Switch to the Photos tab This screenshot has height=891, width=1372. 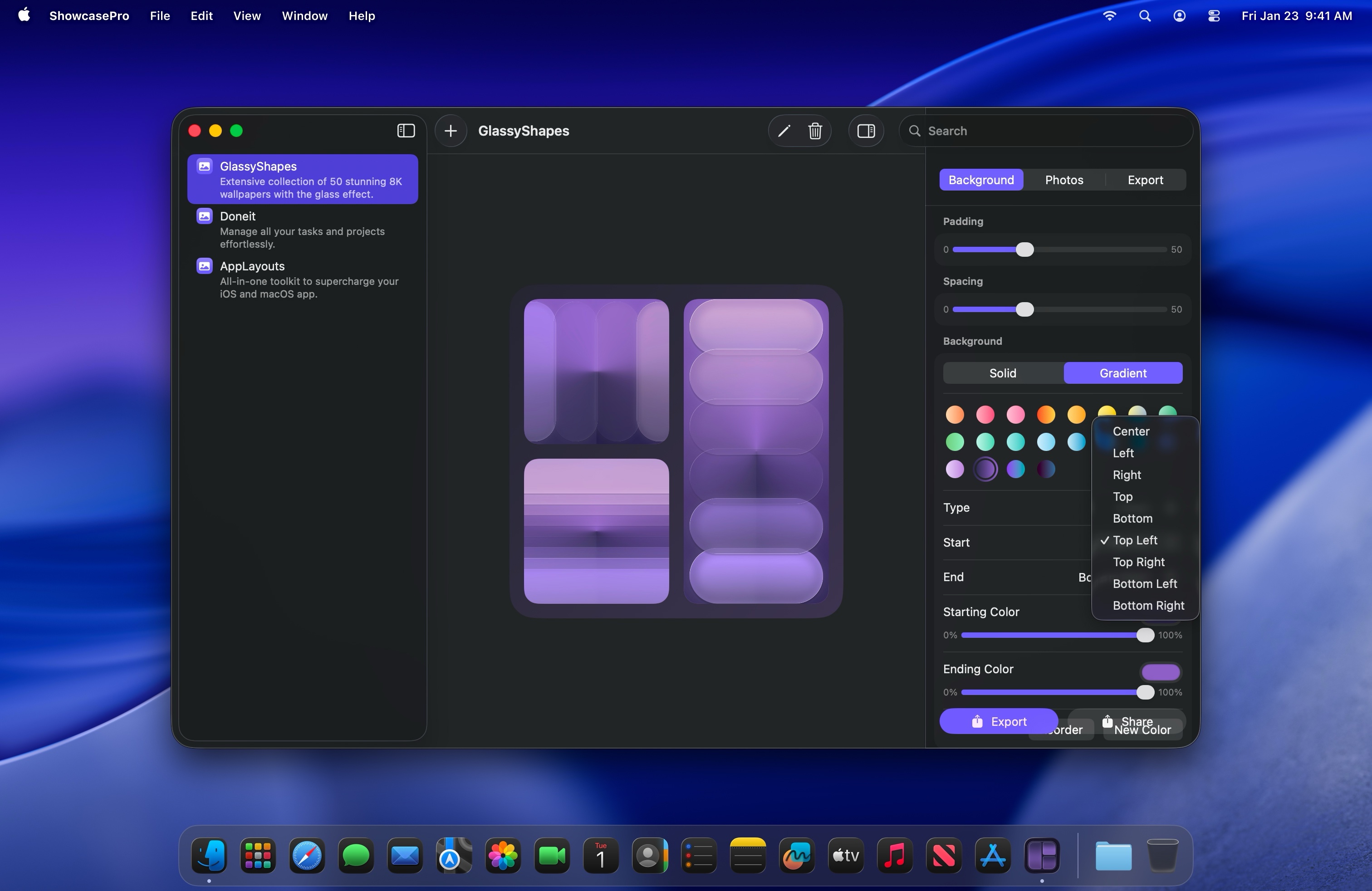pyautogui.click(x=1063, y=180)
